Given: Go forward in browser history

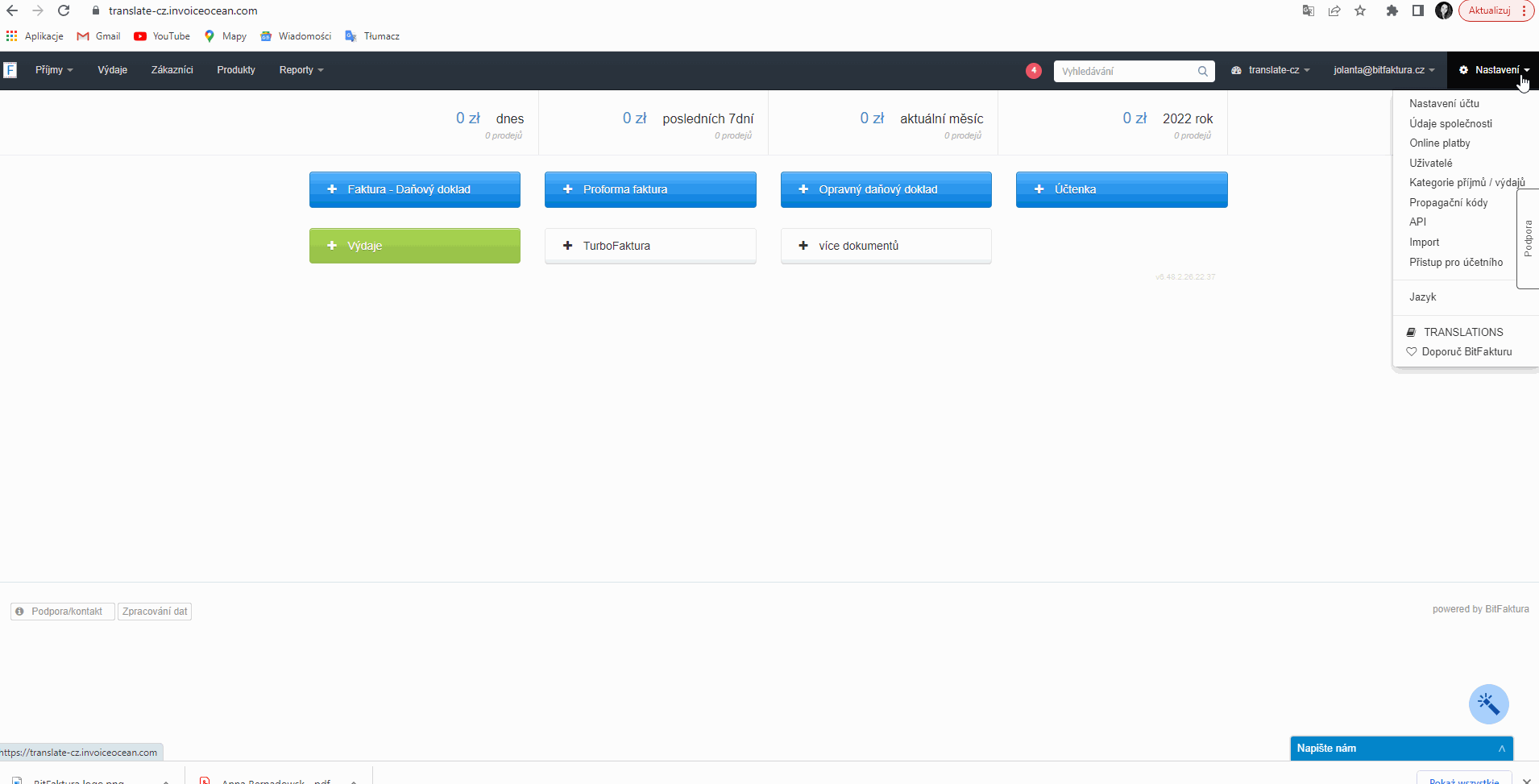Looking at the screenshot, I should 38,10.
